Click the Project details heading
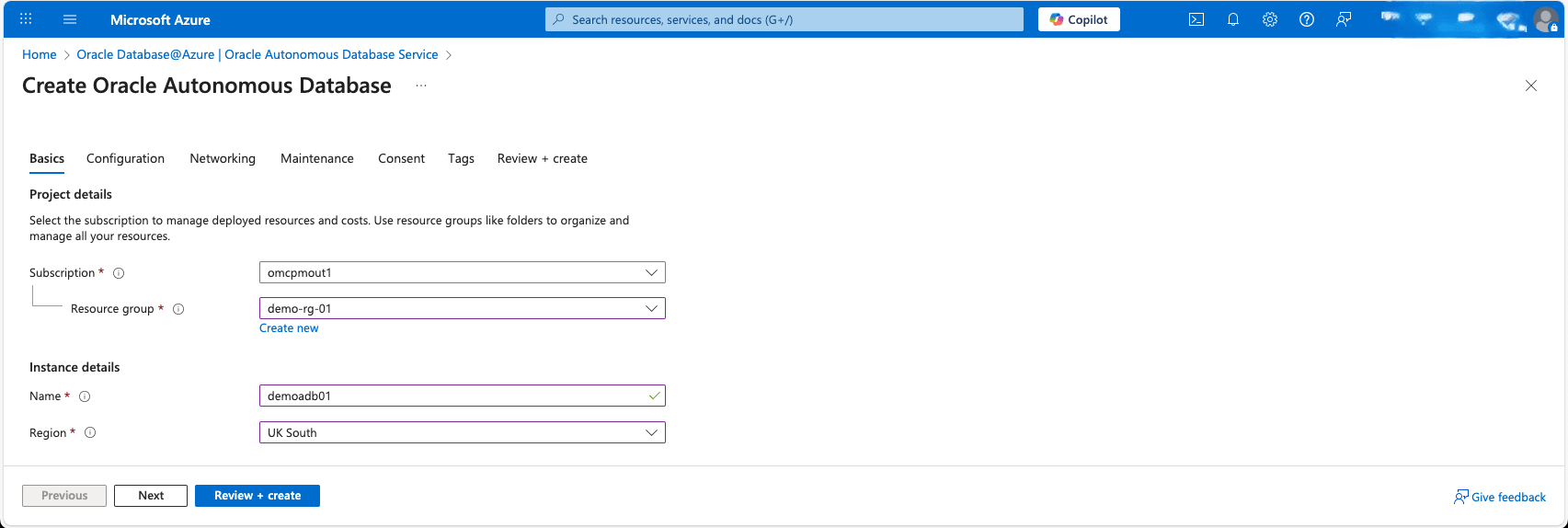This screenshot has height=528, width=1568. tap(71, 194)
